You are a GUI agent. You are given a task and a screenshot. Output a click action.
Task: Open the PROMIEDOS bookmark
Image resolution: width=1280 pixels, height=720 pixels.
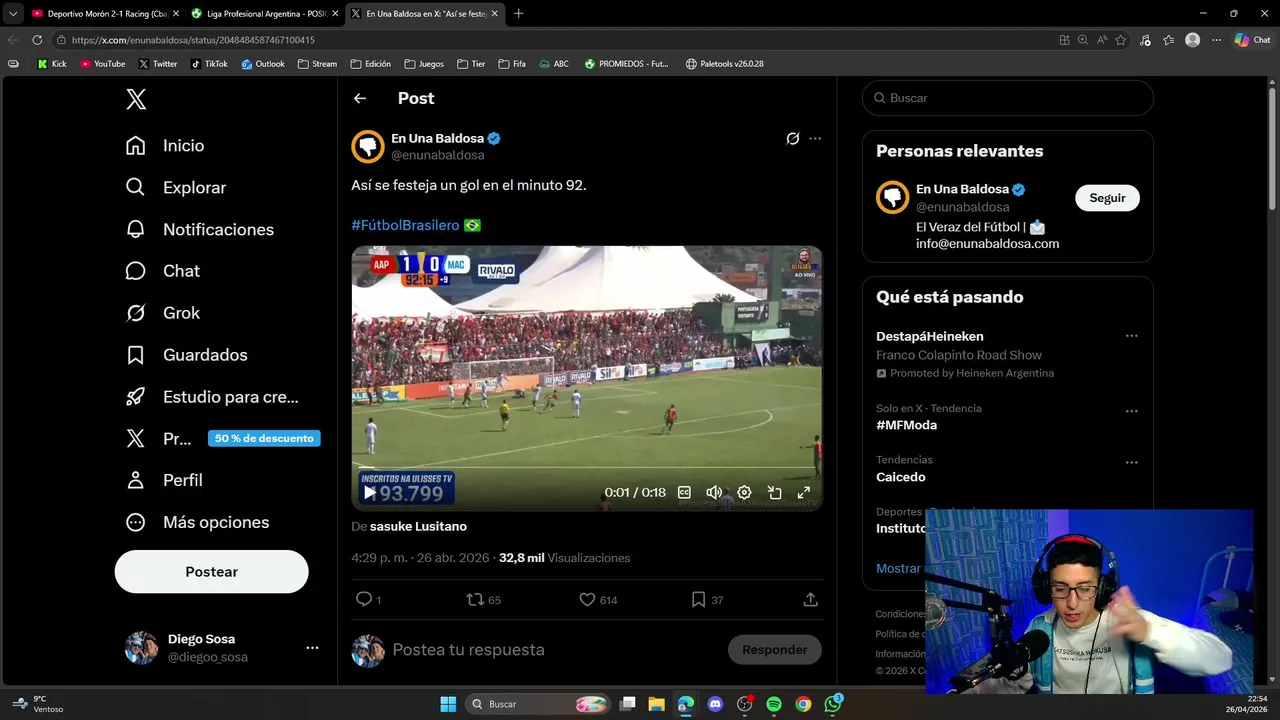click(627, 64)
